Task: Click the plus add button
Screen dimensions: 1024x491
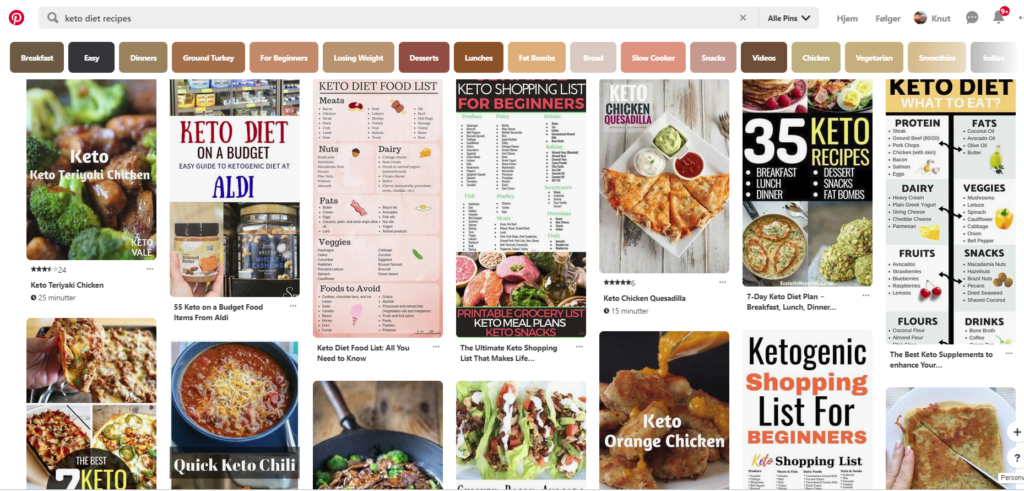Action: click(1016, 432)
